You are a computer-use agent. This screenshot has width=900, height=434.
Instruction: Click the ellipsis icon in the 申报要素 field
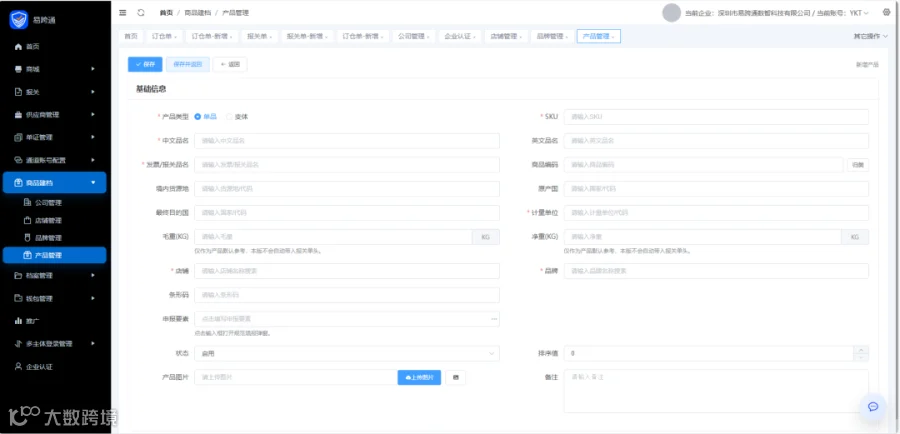click(x=494, y=319)
